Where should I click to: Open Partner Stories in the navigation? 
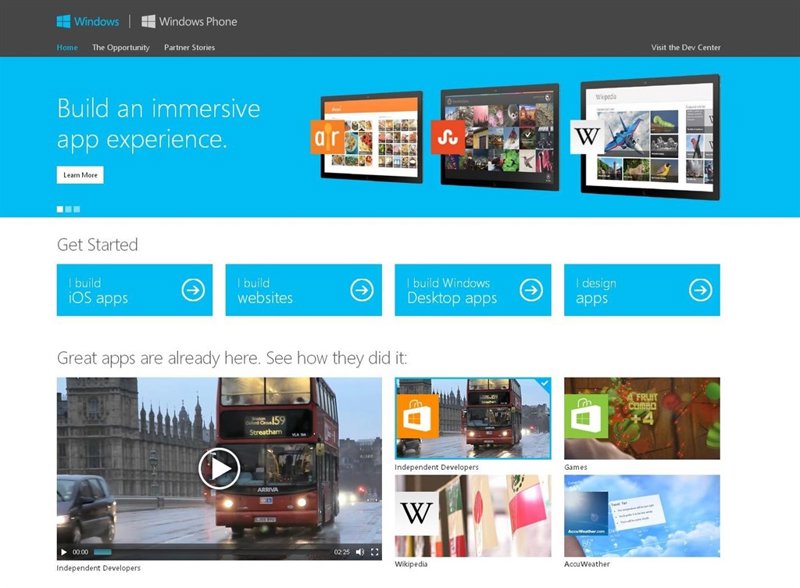coord(189,47)
